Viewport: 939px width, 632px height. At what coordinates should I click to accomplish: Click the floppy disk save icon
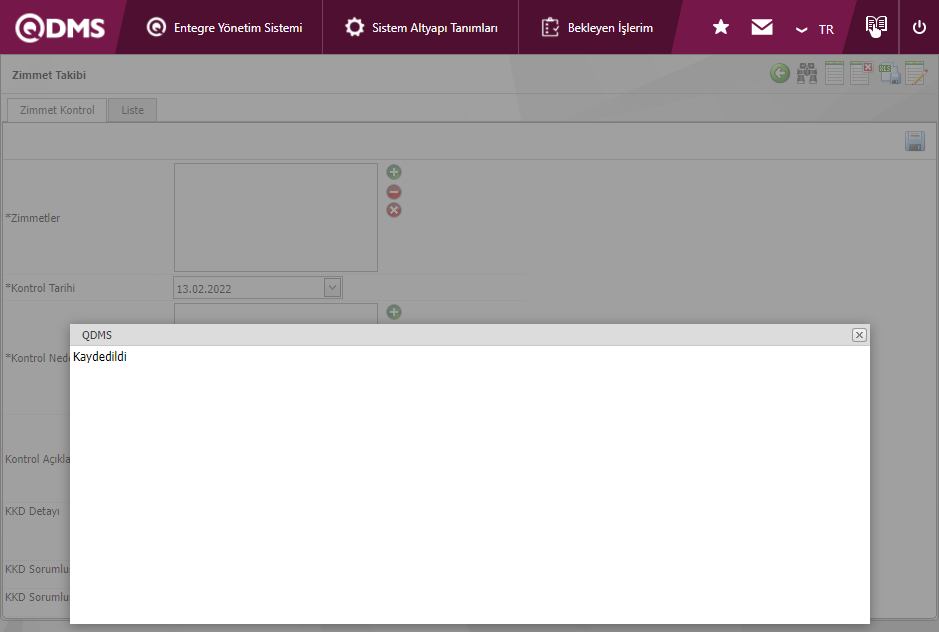tap(914, 141)
